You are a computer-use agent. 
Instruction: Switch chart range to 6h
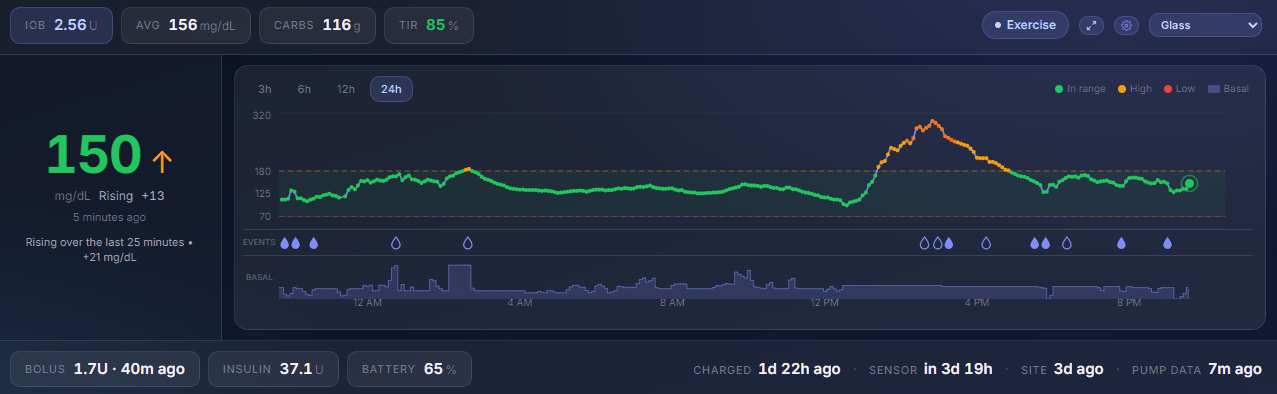(304, 89)
